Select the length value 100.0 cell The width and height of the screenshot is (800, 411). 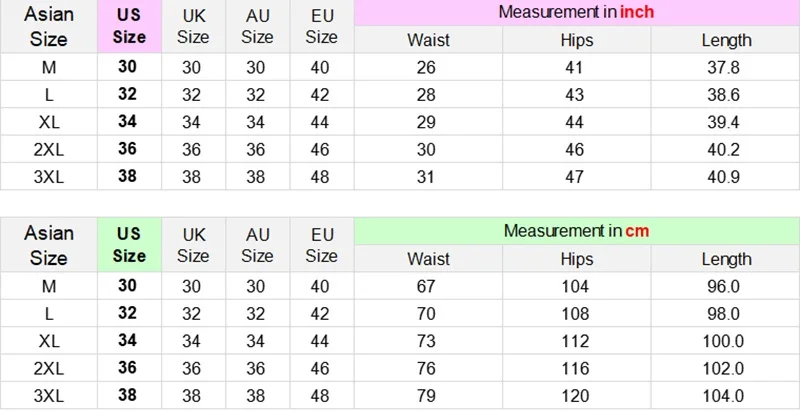tap(726, 341)
